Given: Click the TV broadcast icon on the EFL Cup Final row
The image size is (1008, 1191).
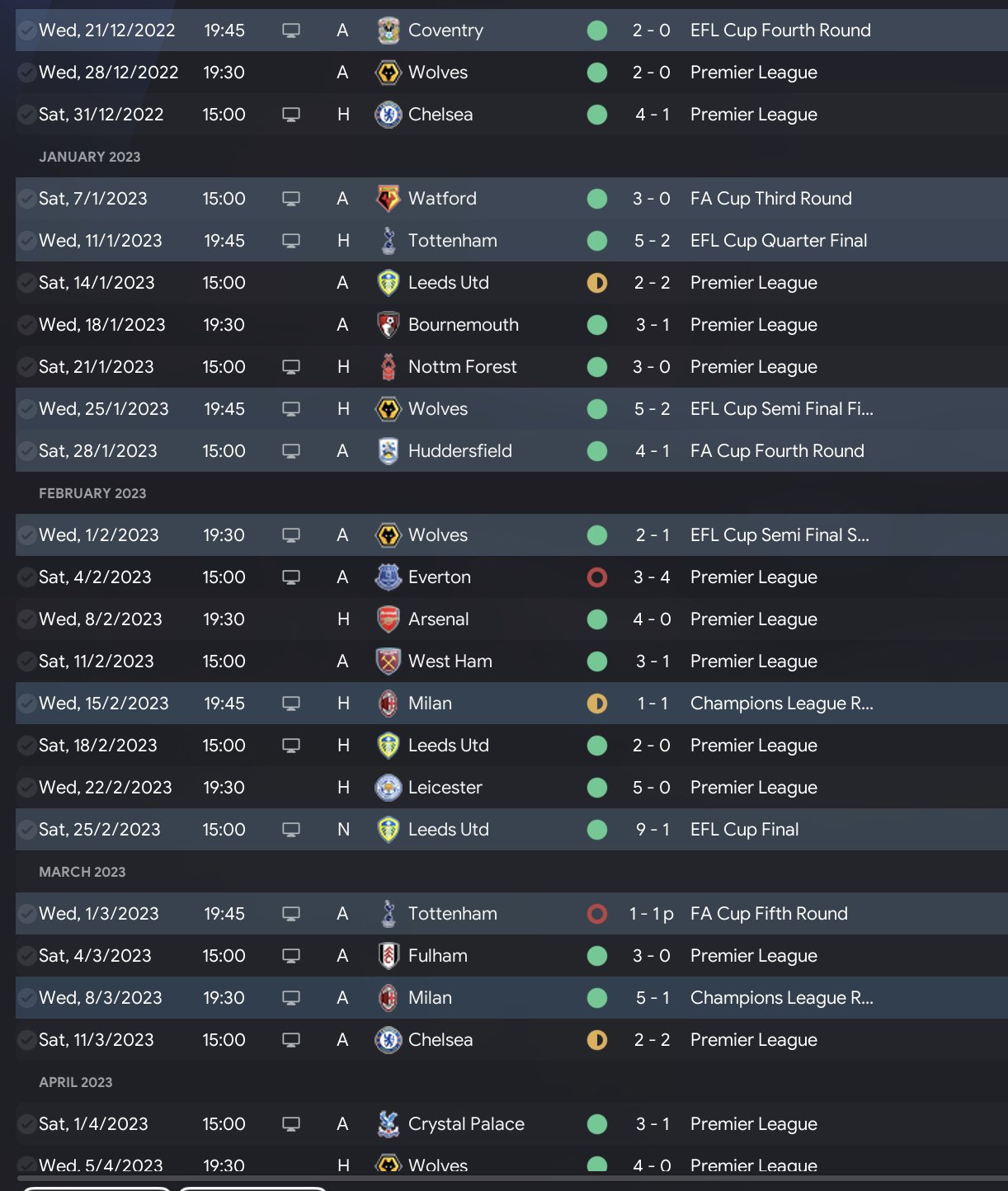Looking at the screenshot, I should [290, 830].
